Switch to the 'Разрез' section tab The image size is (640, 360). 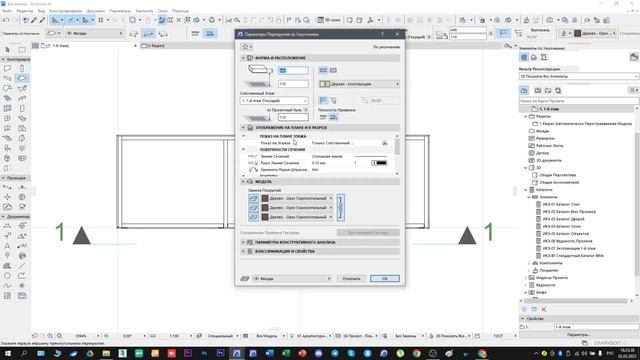(x=155, y=46)
